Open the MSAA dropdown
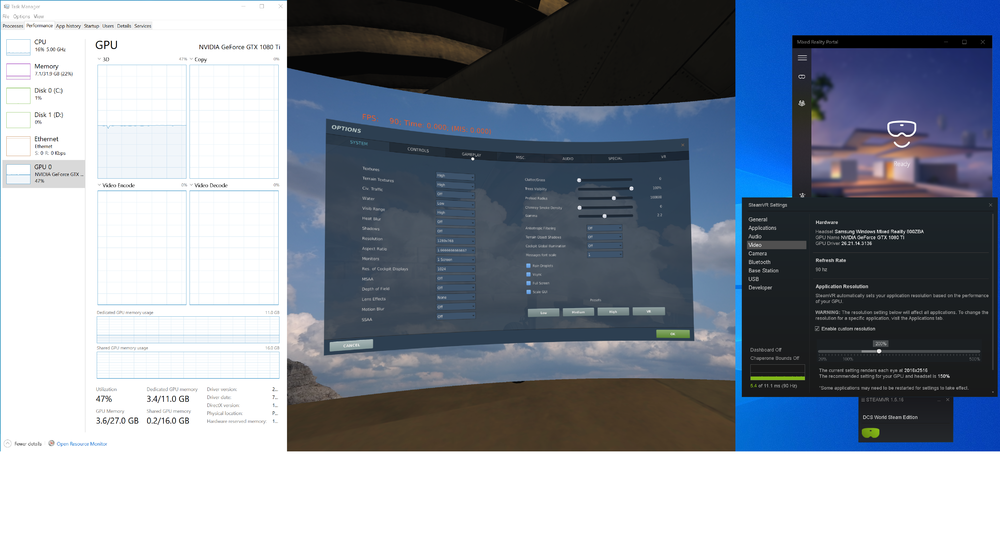 click(x=455, y=279)
